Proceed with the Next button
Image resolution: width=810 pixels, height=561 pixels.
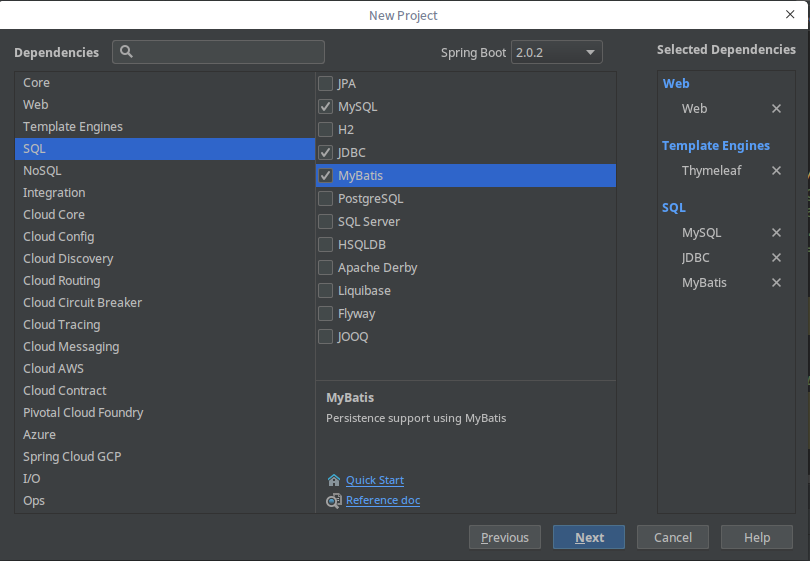click(x=589, y=537)
